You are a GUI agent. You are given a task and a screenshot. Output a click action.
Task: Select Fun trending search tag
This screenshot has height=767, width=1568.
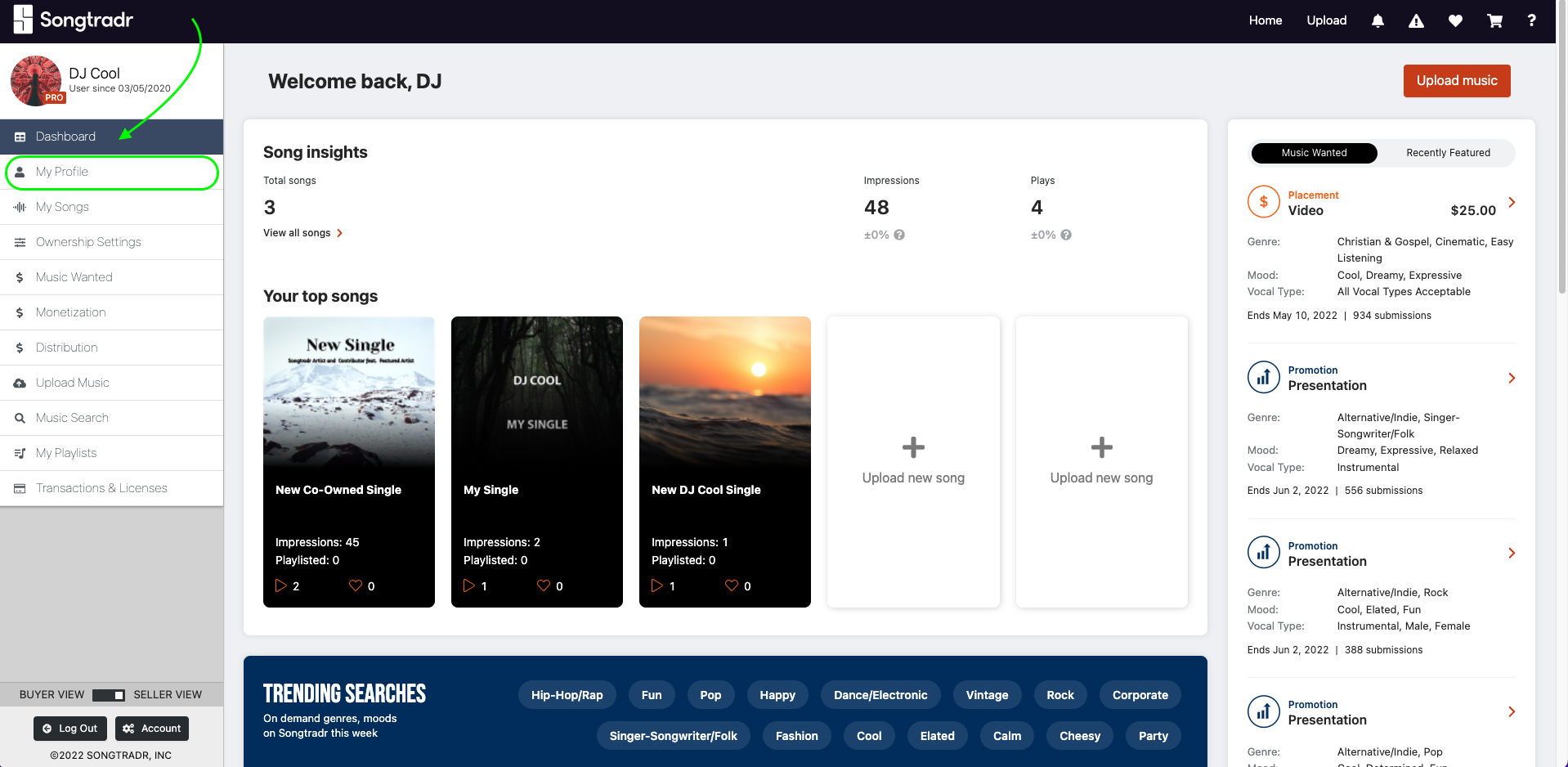pyautogui.click(x=652, y=695)
